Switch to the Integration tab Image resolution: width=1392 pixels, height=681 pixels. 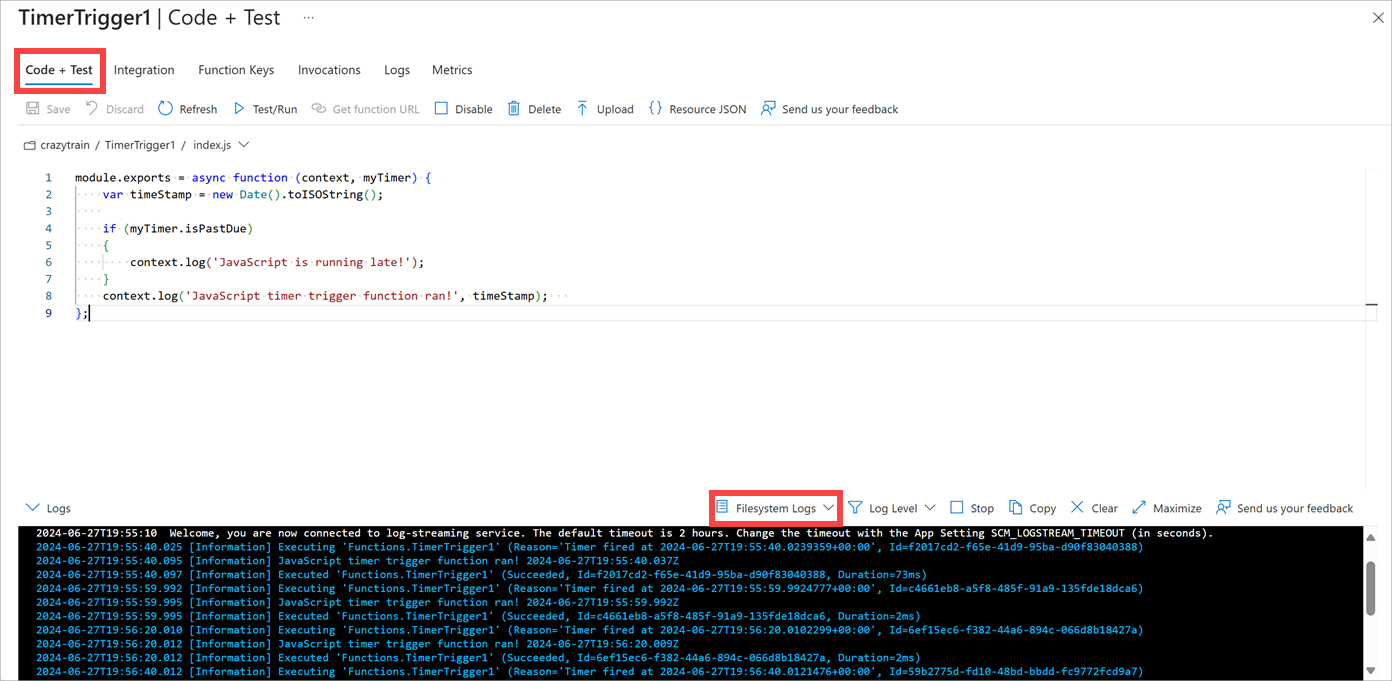[144, 70]
